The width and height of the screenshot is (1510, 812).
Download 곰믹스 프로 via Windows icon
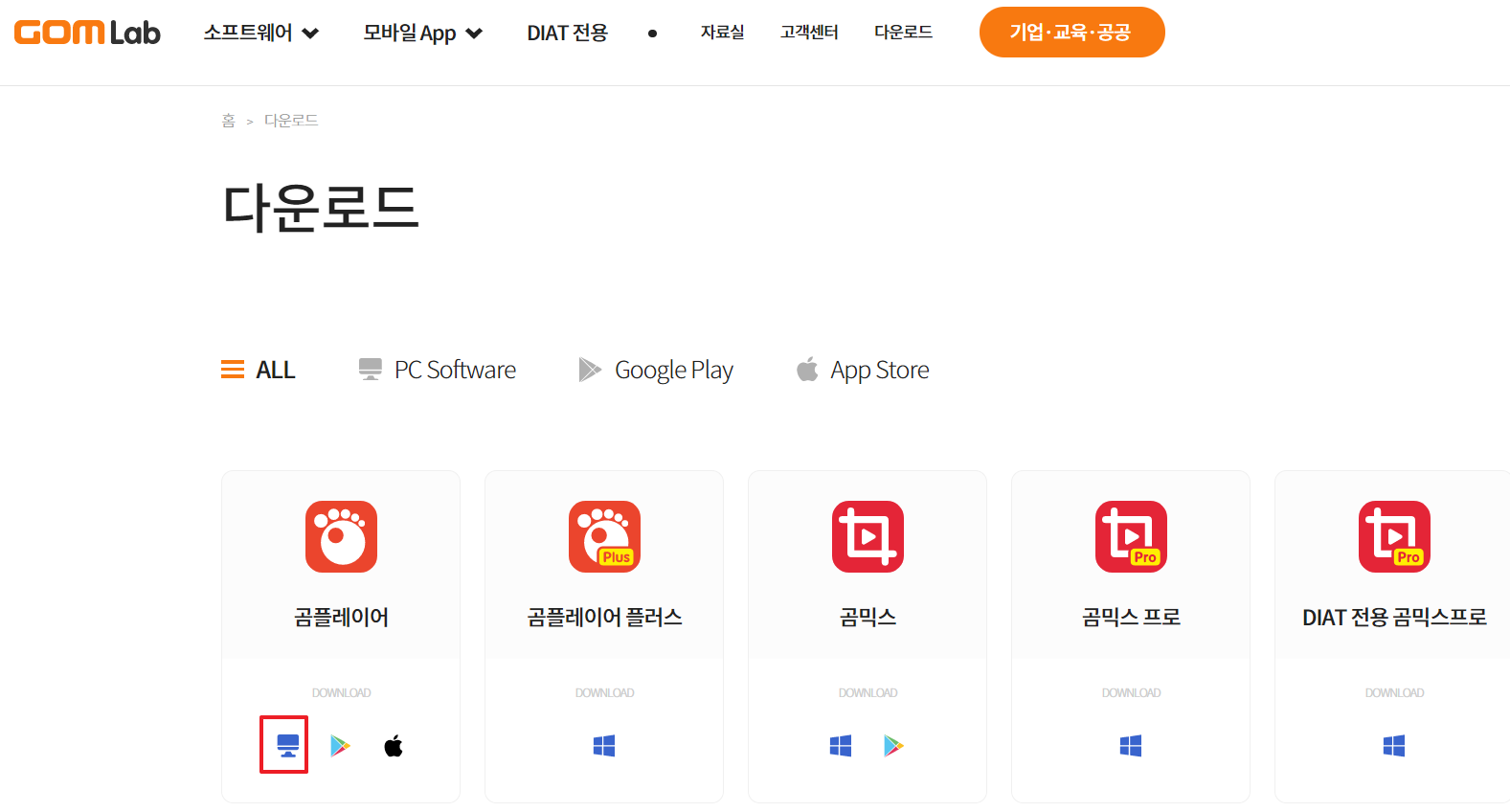[x=1131, y=745]
